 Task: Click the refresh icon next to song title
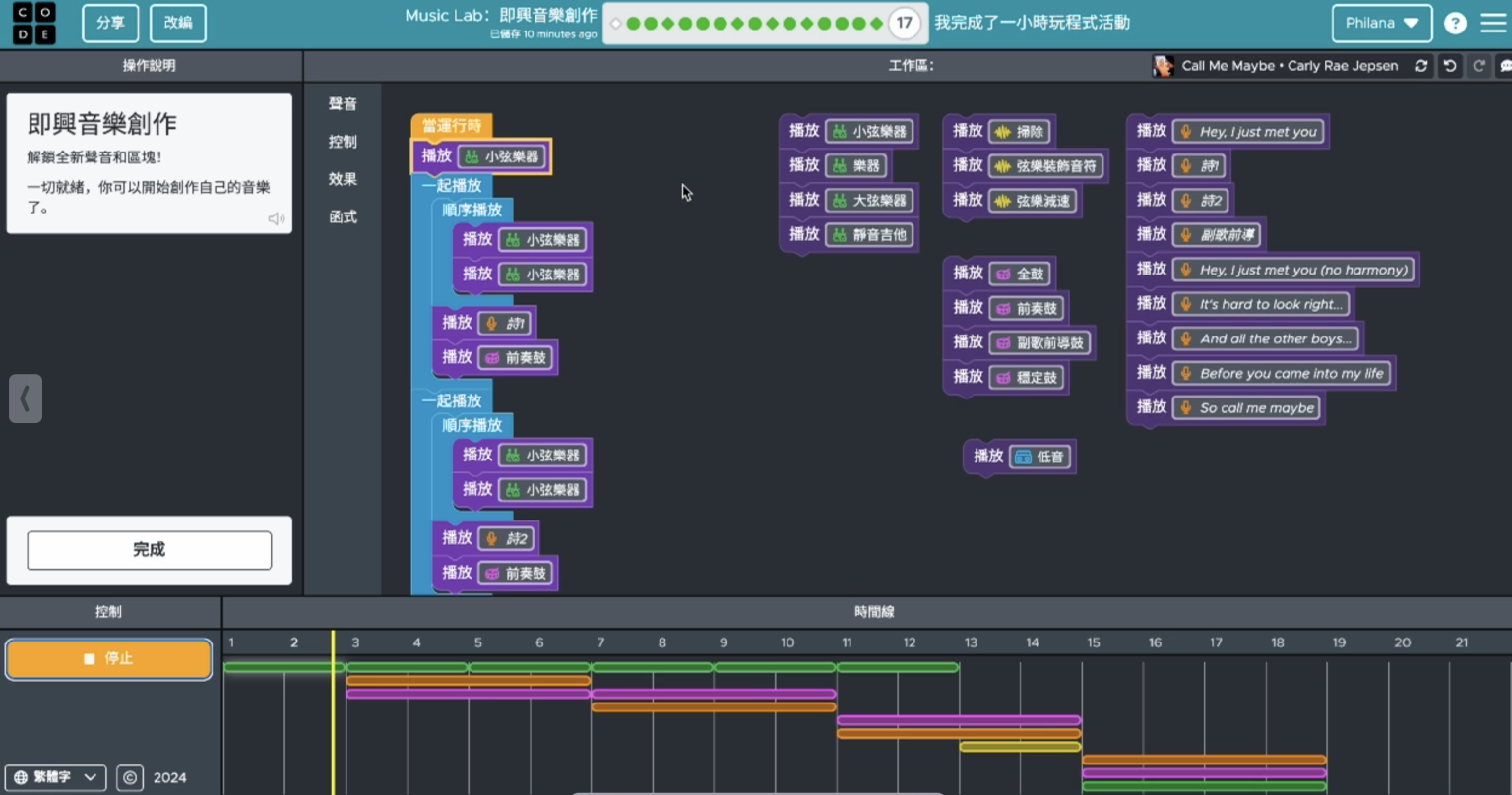(1420, 66)
